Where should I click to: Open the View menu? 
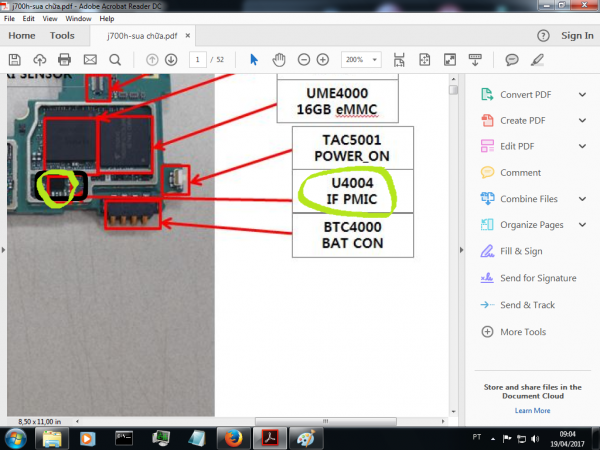(50, 19)
